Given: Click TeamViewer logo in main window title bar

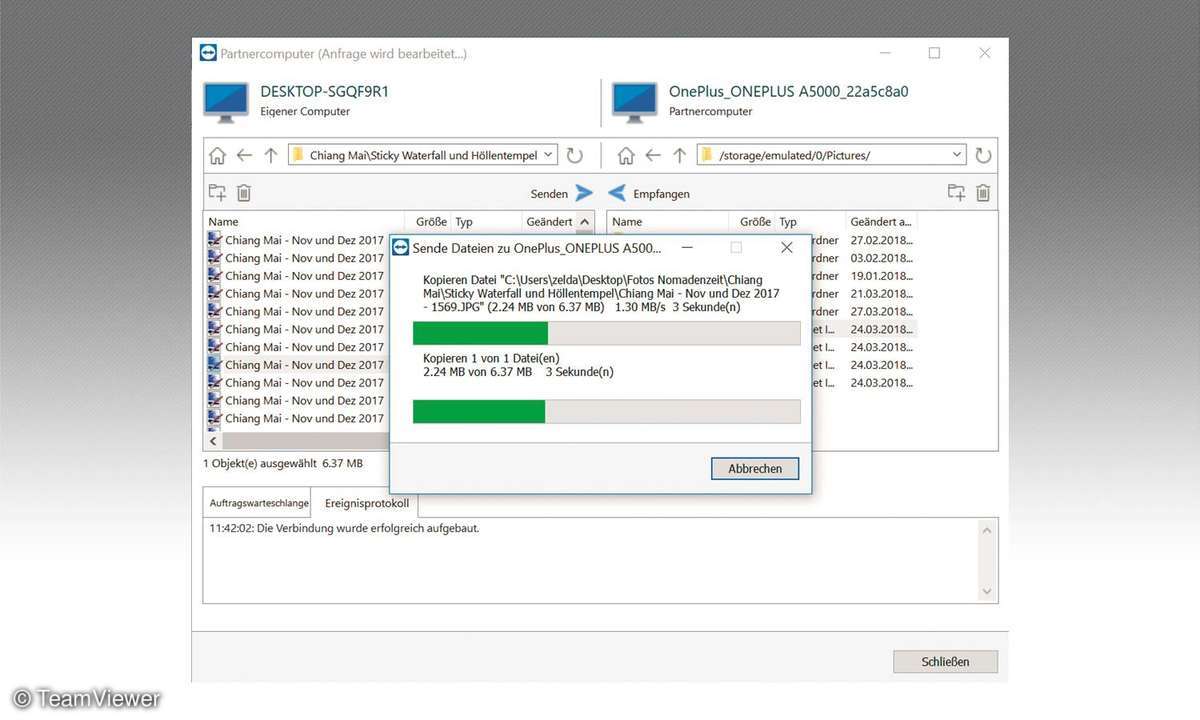Looking at the screenshot, I should coord(208,53).
